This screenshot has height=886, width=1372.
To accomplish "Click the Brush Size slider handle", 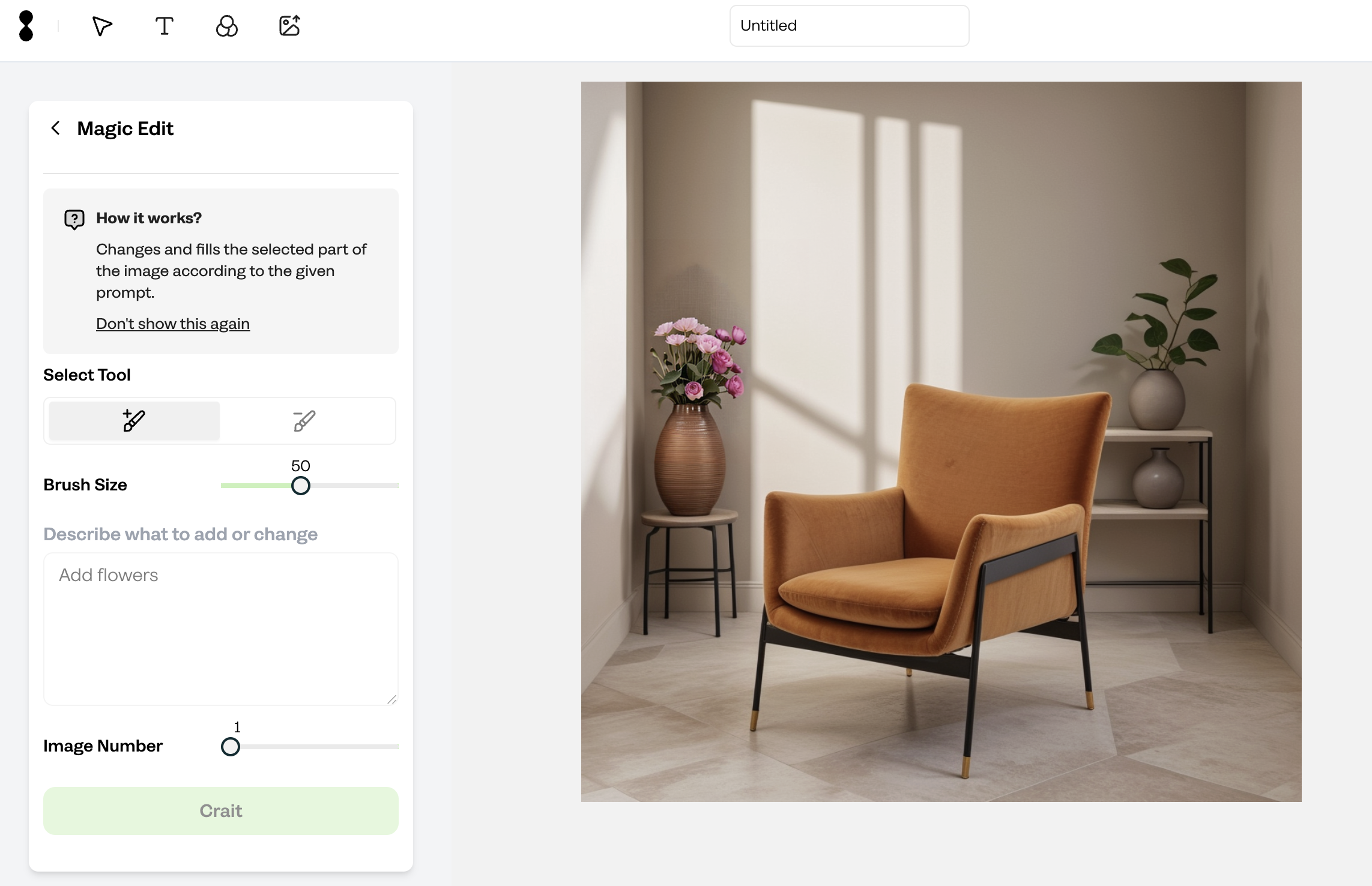I will click(x=300, y=486).
